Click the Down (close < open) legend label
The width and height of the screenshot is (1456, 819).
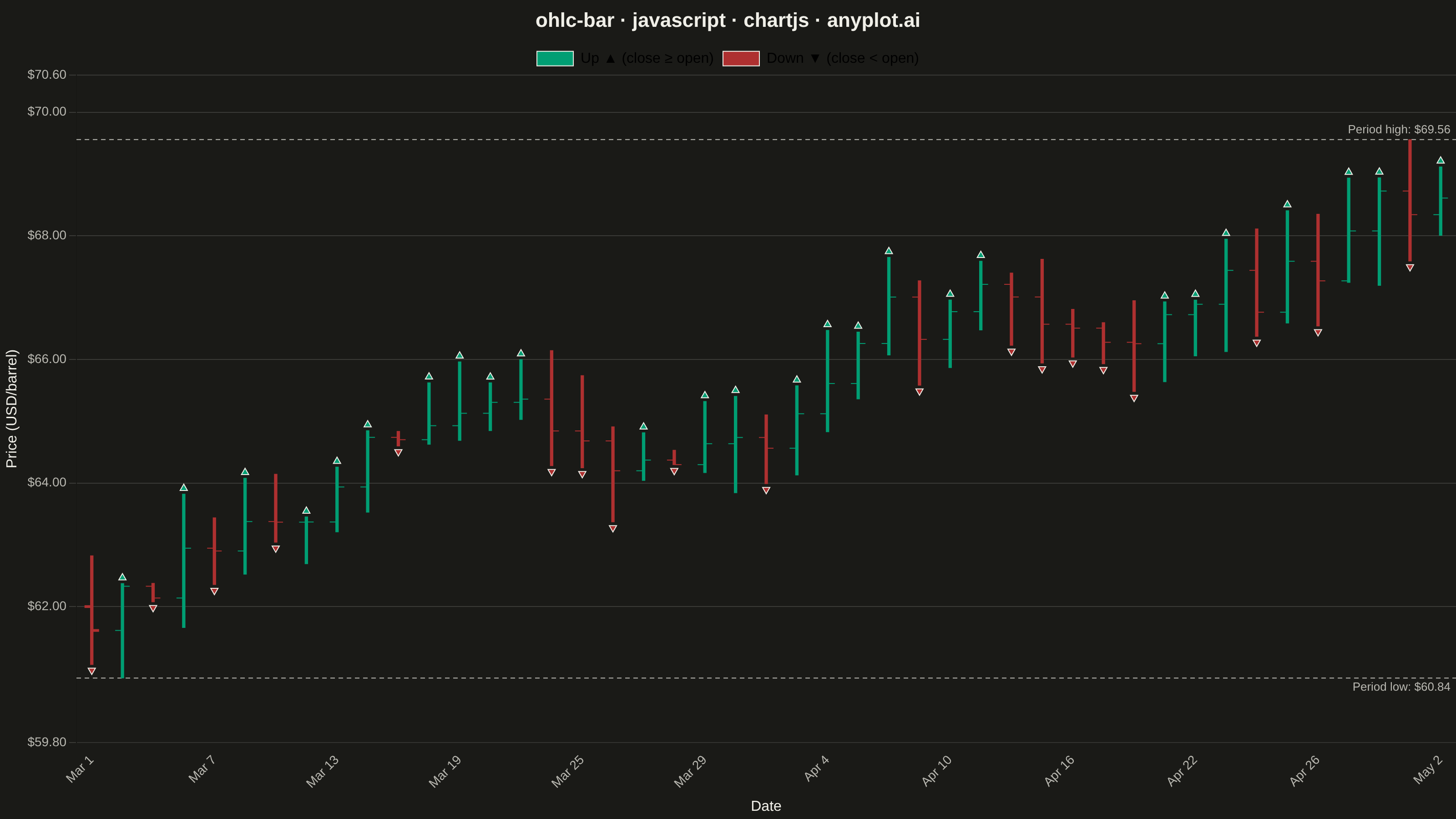pos(842,58)
